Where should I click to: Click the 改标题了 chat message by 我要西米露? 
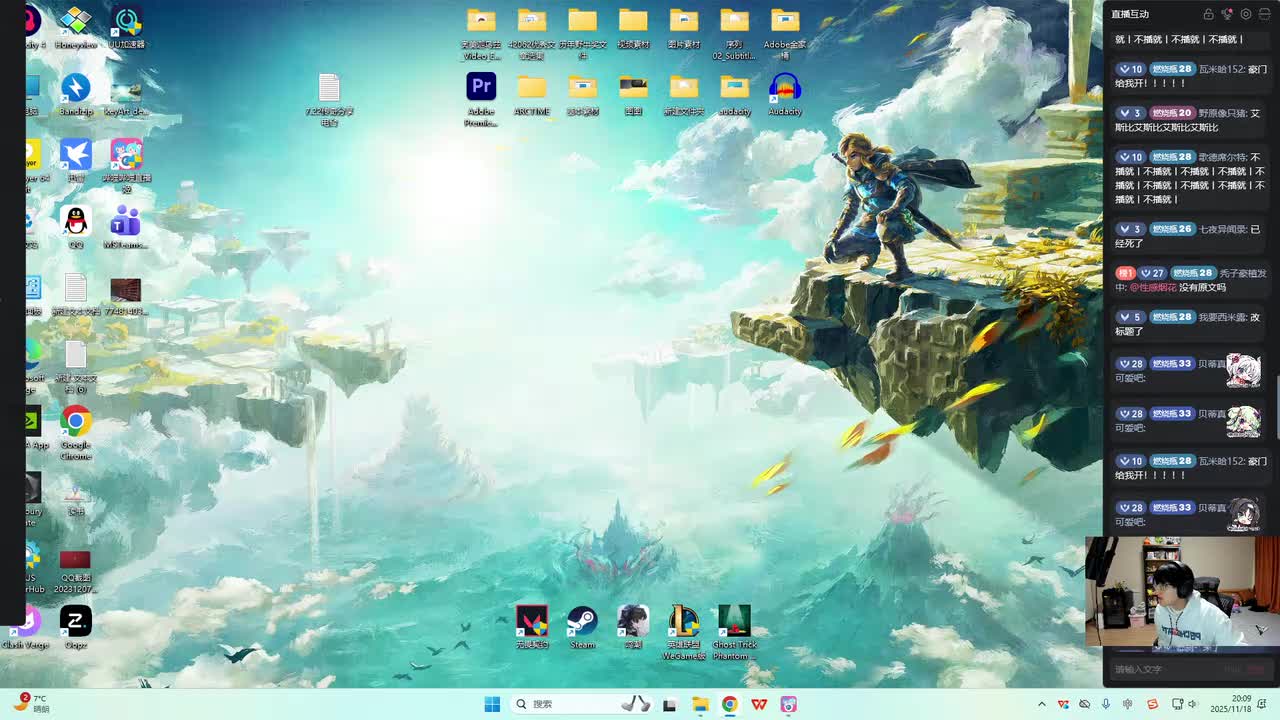tap(1188, 324)
